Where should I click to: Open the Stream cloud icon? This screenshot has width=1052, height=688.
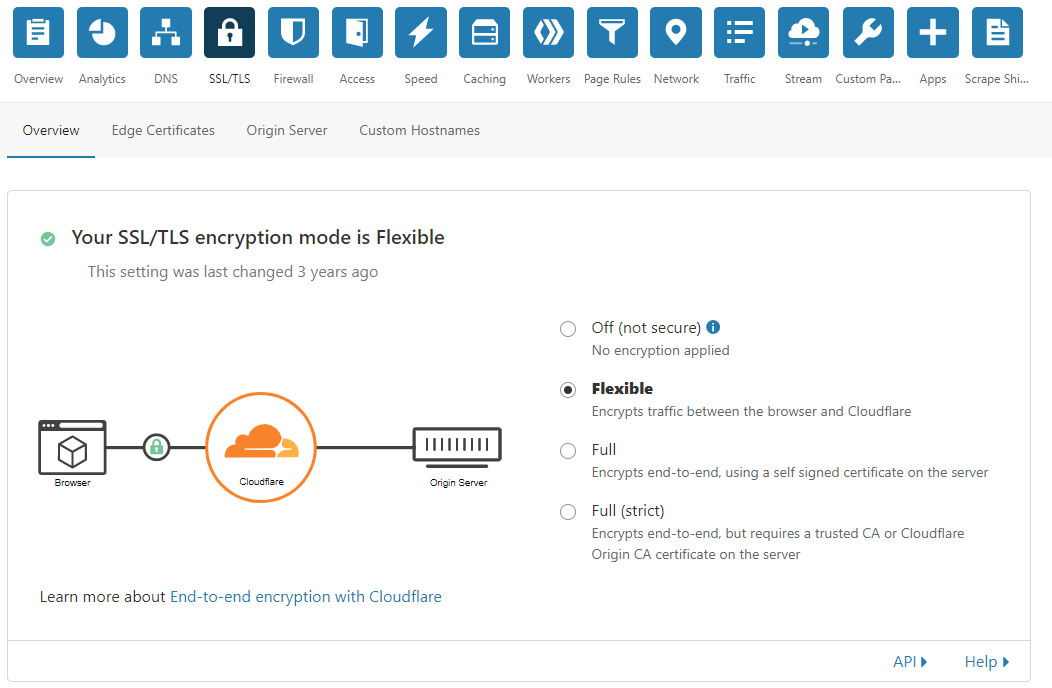tap(803, 33)
